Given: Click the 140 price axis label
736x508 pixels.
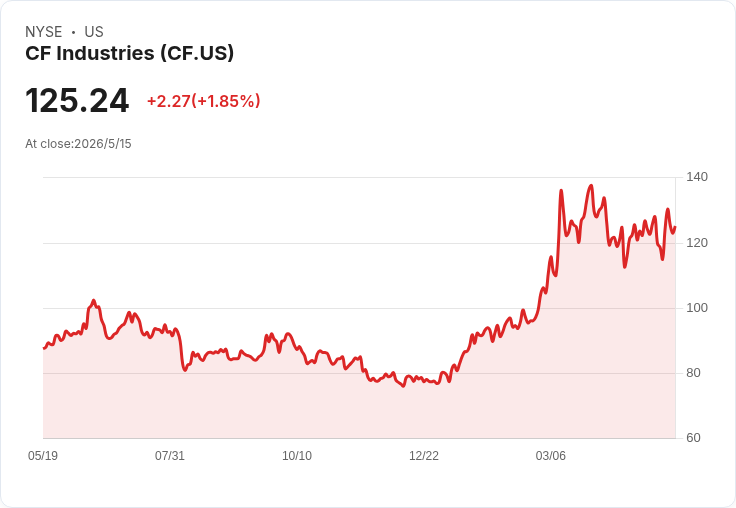Looking at the screenshot, I should pos(697,177).
